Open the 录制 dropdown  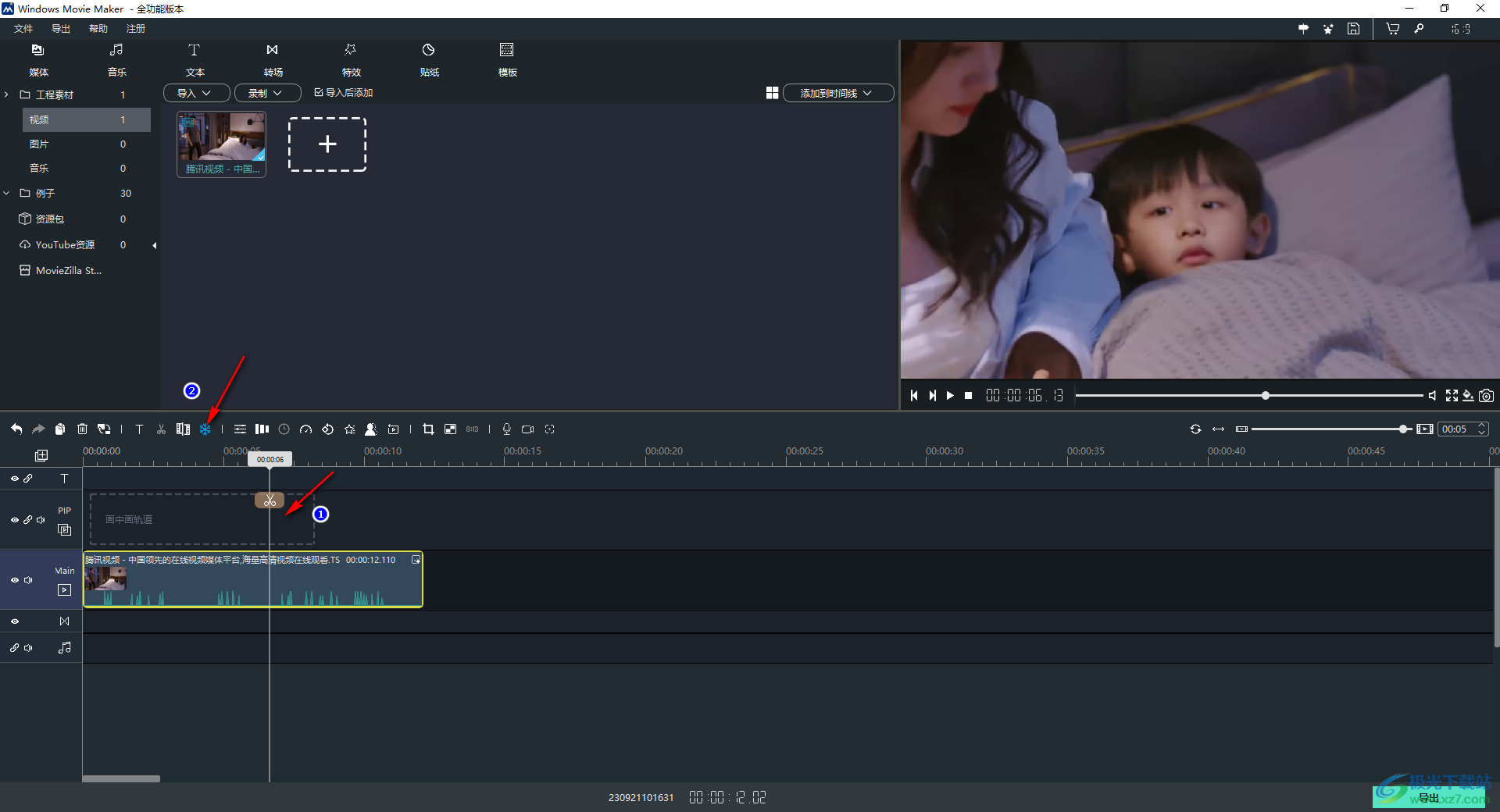pyautogui.click(x=268, y=93)
